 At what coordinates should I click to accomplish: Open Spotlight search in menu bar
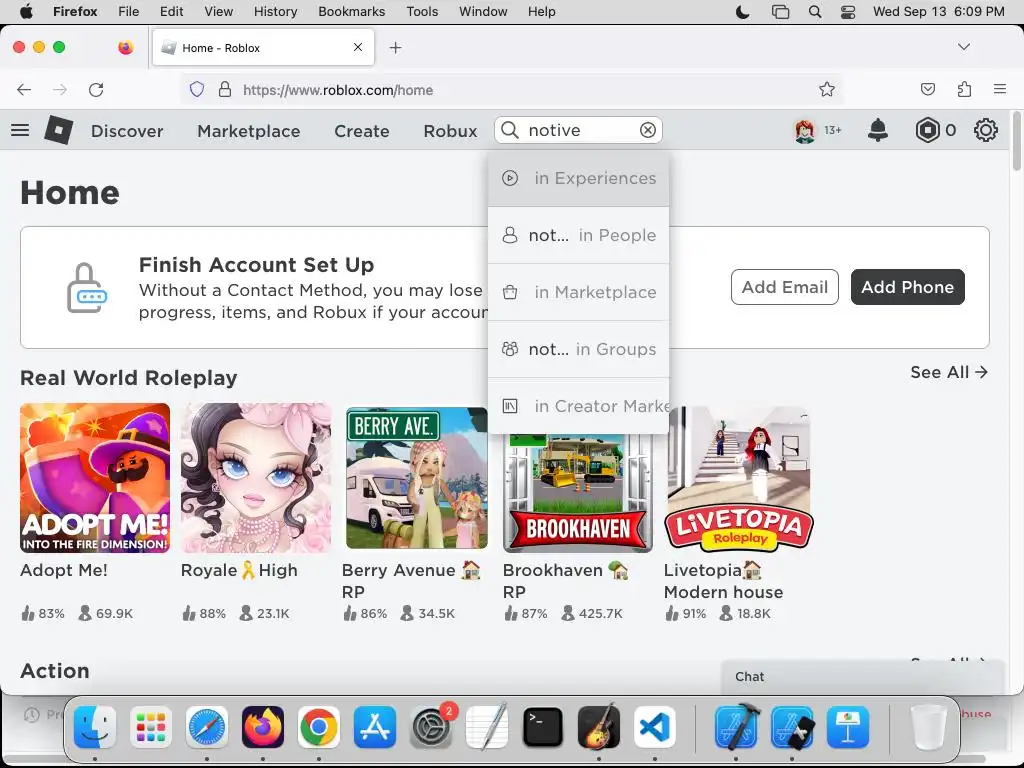[814, 11]
